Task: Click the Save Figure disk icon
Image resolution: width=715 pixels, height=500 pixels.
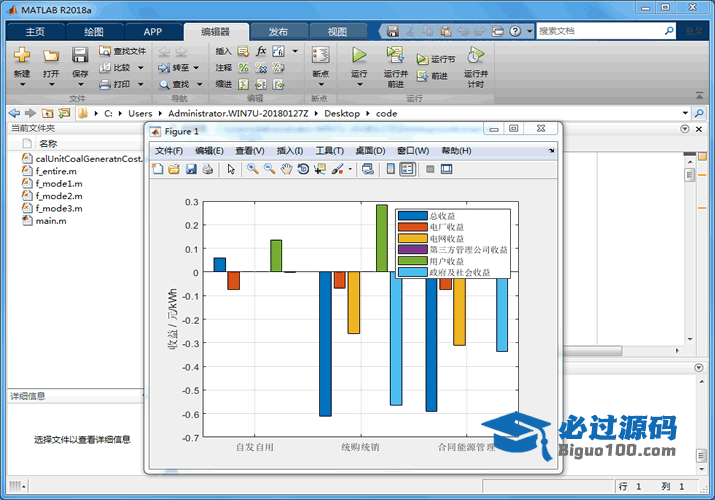Action: [x=191, y=170]
